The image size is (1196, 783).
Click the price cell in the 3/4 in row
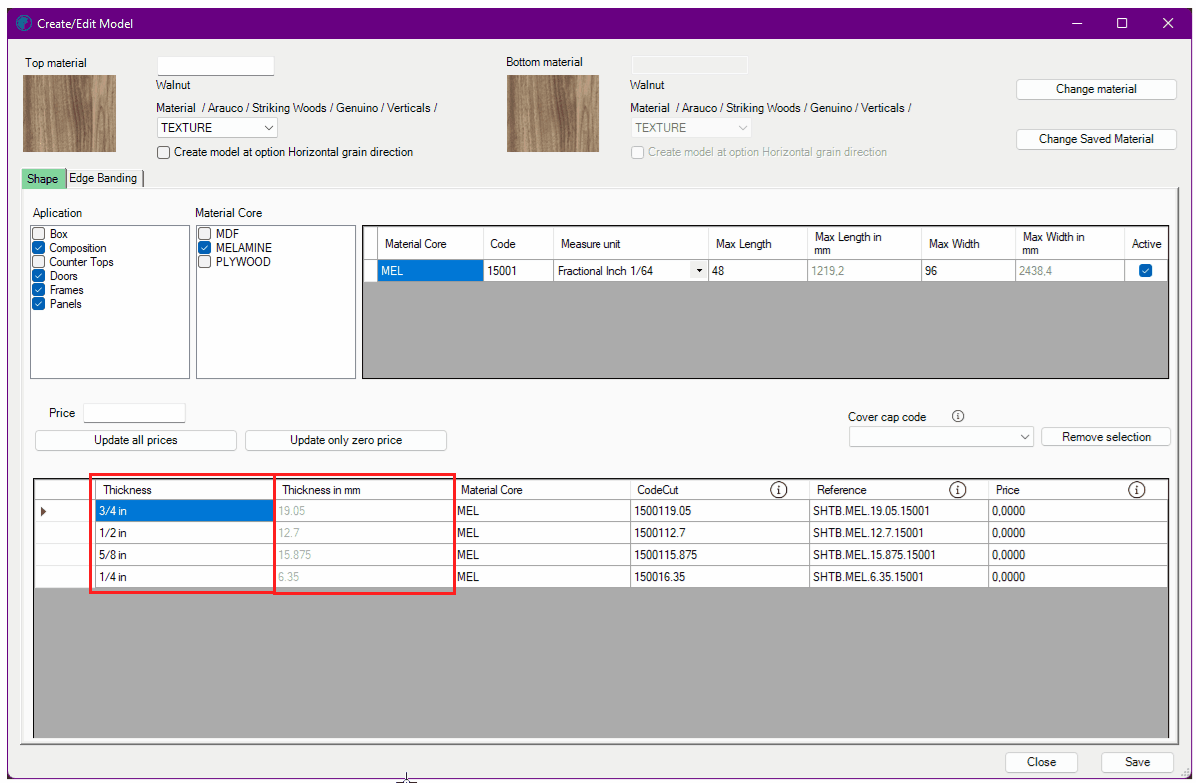click(x=1078, y=511)
